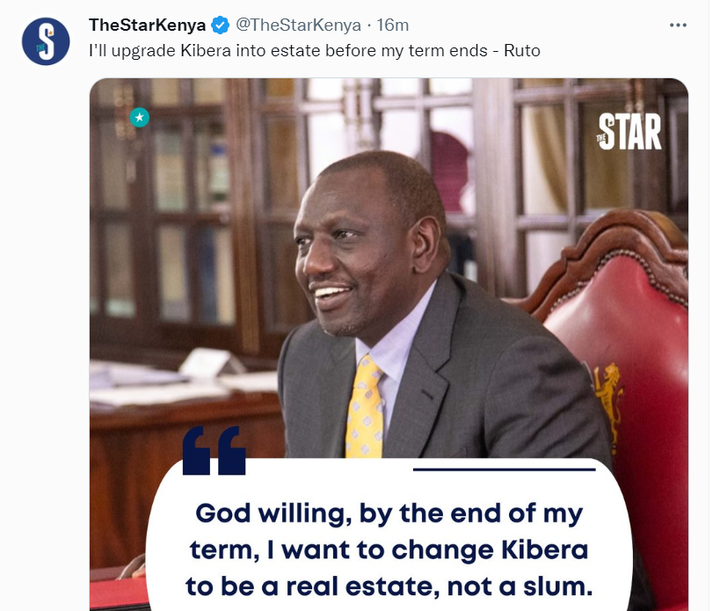Click the navy line above the quote
The width and height of the screenshot is (720, 611).
pyautogui.click(x=504, y=469)
